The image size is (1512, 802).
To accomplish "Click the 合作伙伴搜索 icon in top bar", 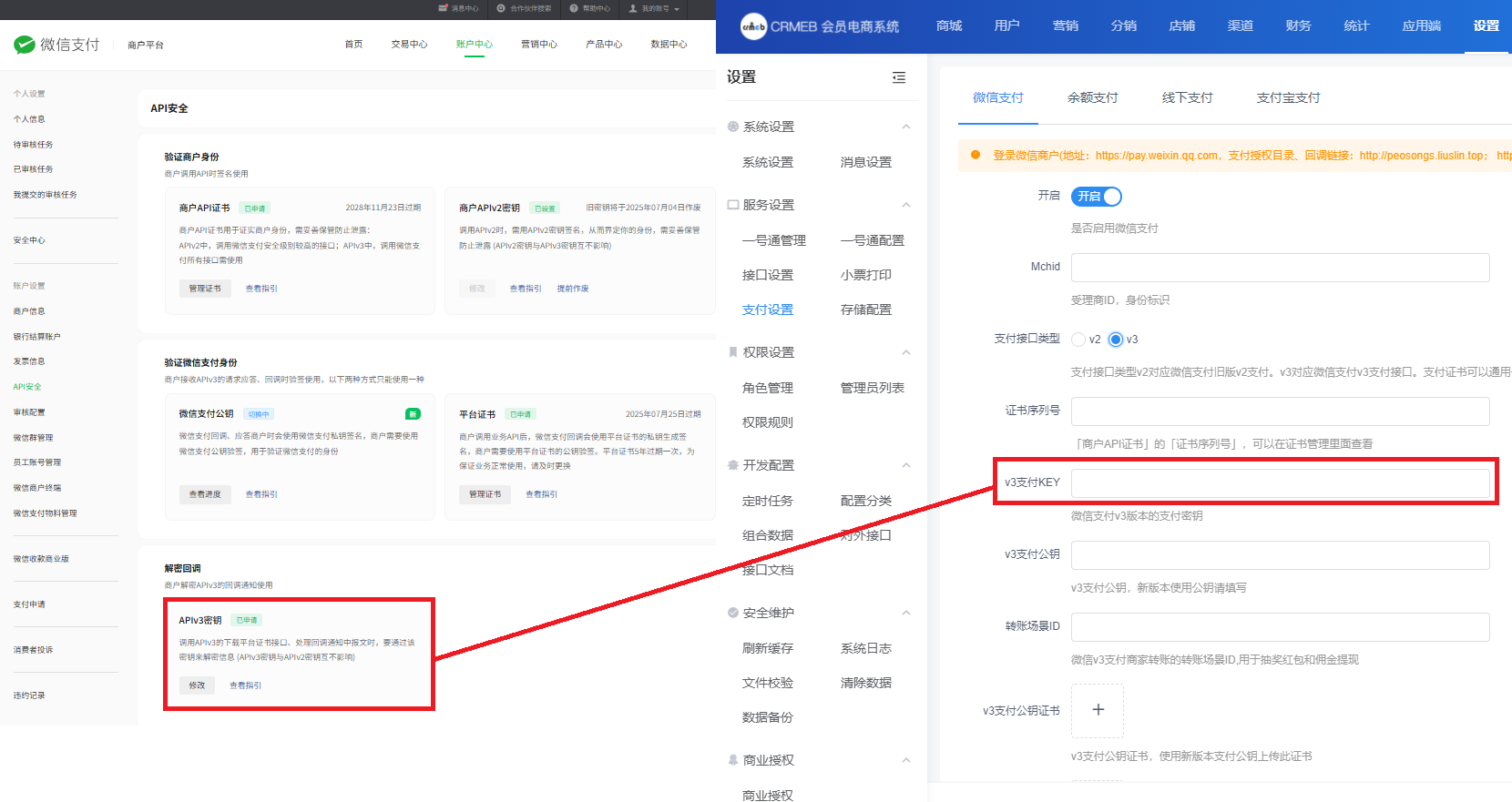I will point(501,8).
